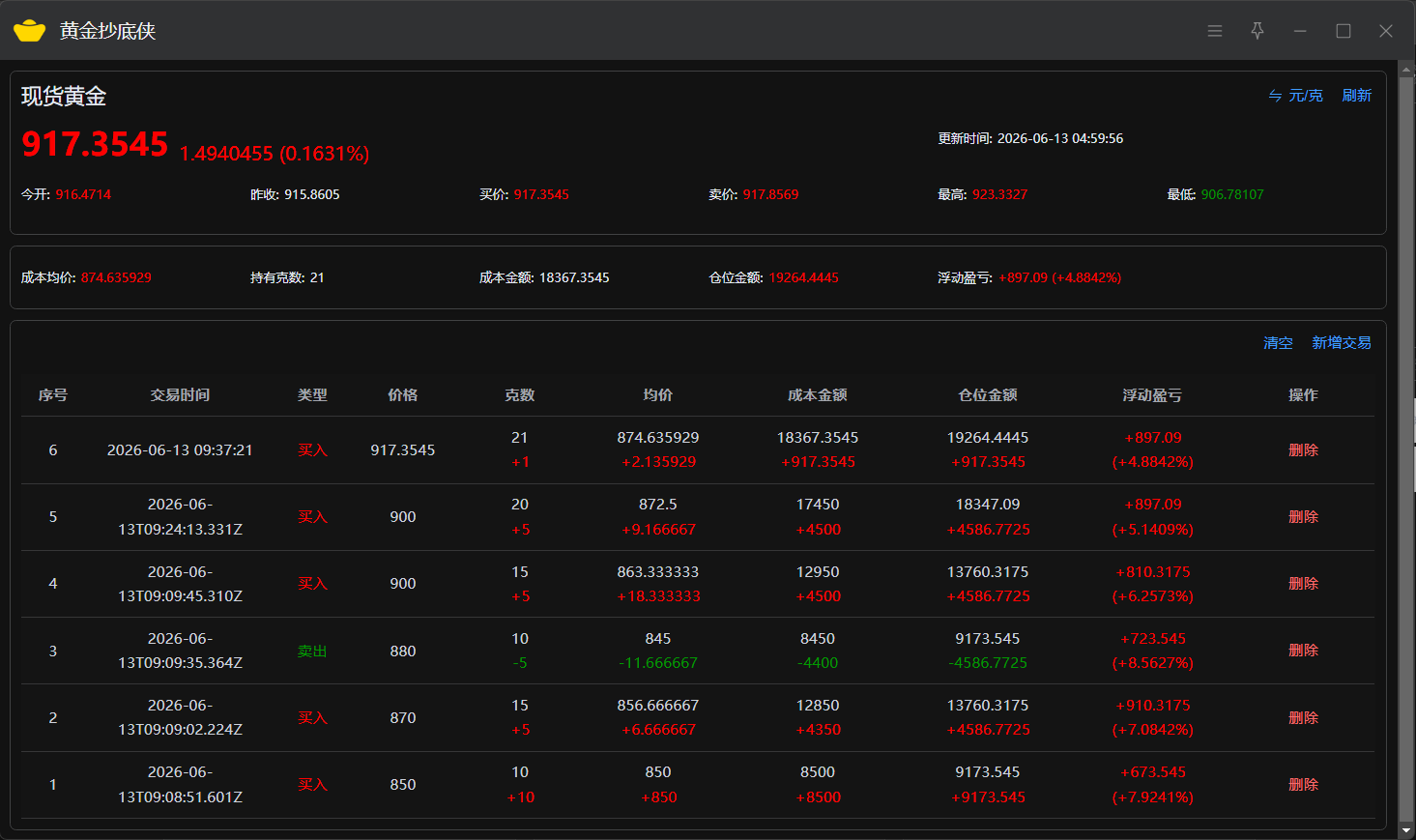
Task: Click the 交易时间 column header
Action: (x=180, y=394)
